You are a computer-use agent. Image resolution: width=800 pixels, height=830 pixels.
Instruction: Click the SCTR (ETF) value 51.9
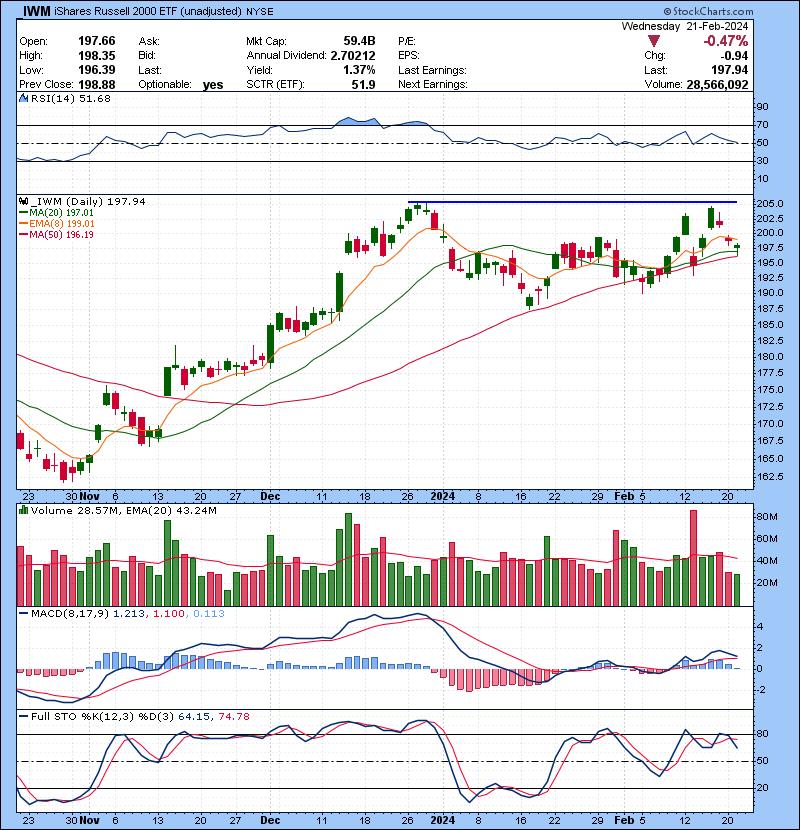(x=363, y=84)
